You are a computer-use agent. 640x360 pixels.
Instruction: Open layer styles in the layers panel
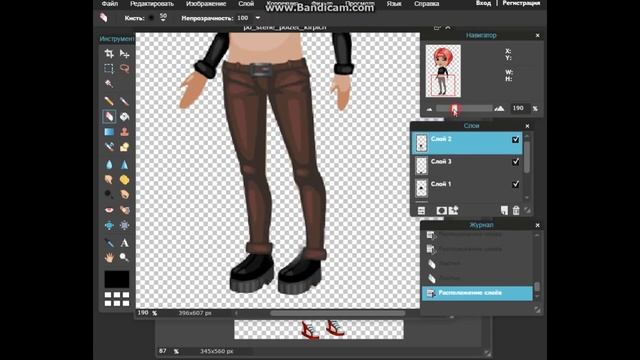pos(453,211)
